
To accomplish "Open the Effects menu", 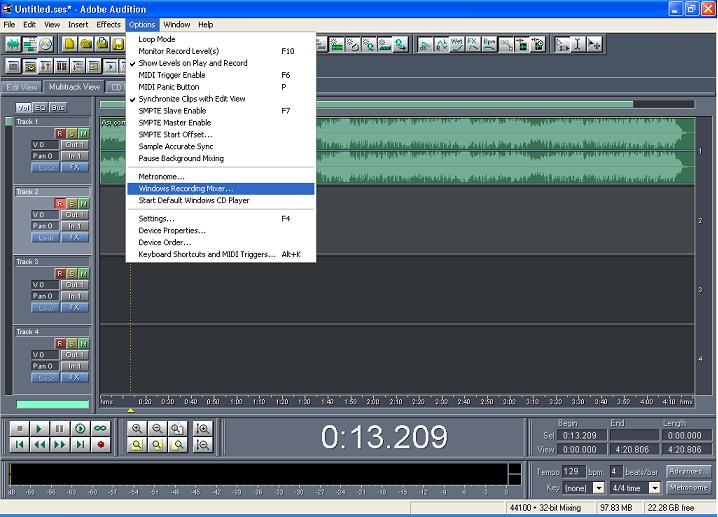I will (109, 25).
